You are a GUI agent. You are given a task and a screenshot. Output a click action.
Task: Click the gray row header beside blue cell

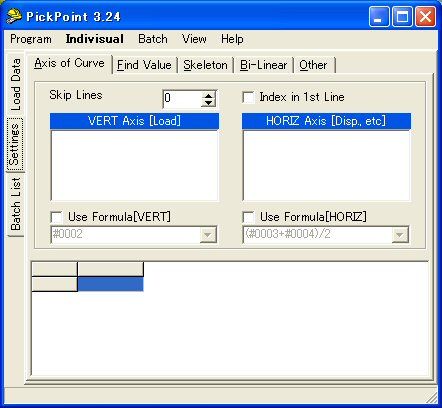(54, 285)
